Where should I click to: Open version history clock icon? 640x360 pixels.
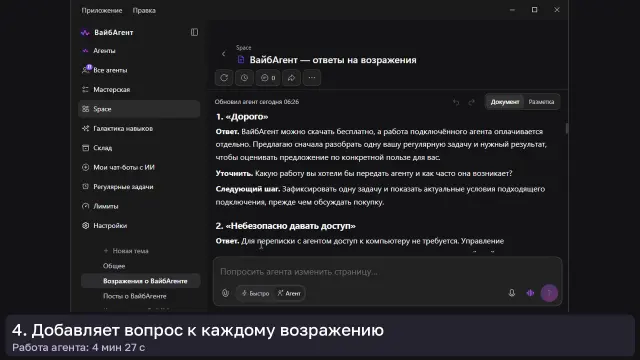coord(244,78)
